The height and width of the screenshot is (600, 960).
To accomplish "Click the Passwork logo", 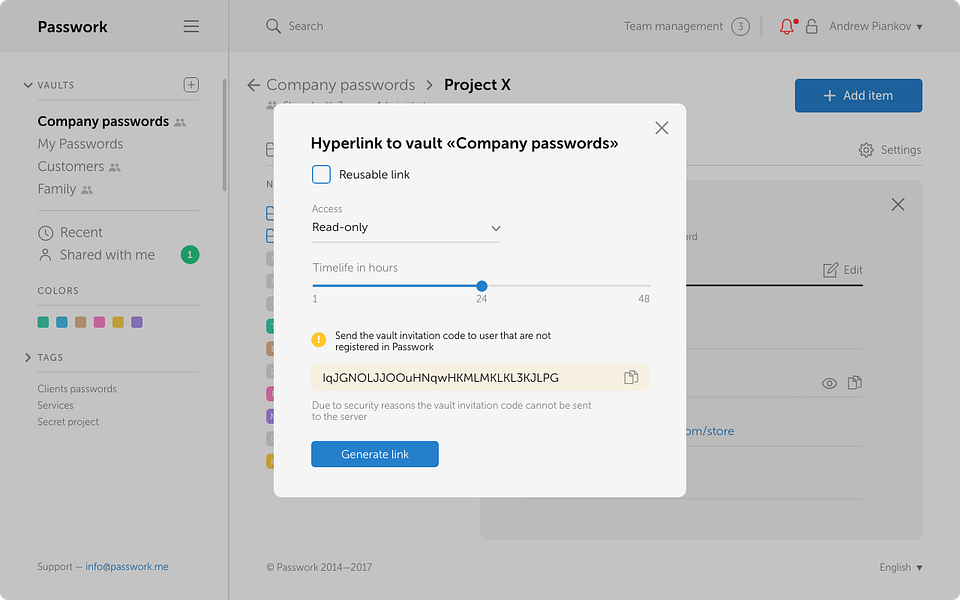I will (x=72, y=27).
